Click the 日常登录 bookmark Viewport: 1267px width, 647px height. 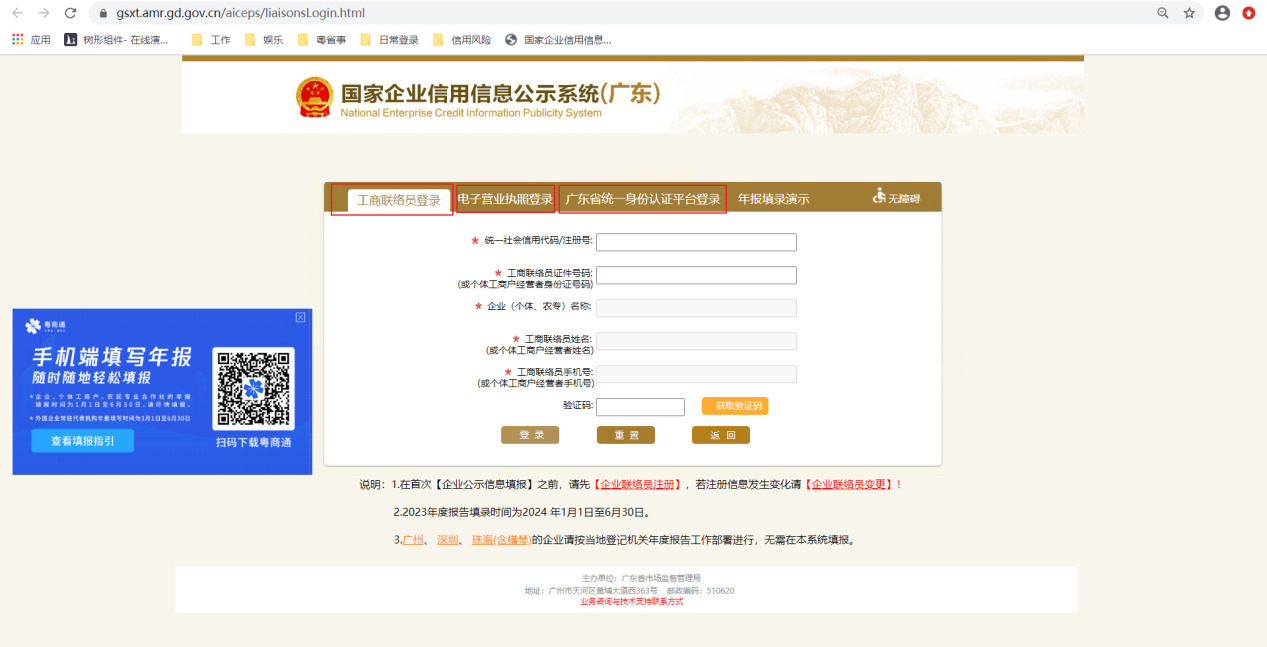(390, 41)
